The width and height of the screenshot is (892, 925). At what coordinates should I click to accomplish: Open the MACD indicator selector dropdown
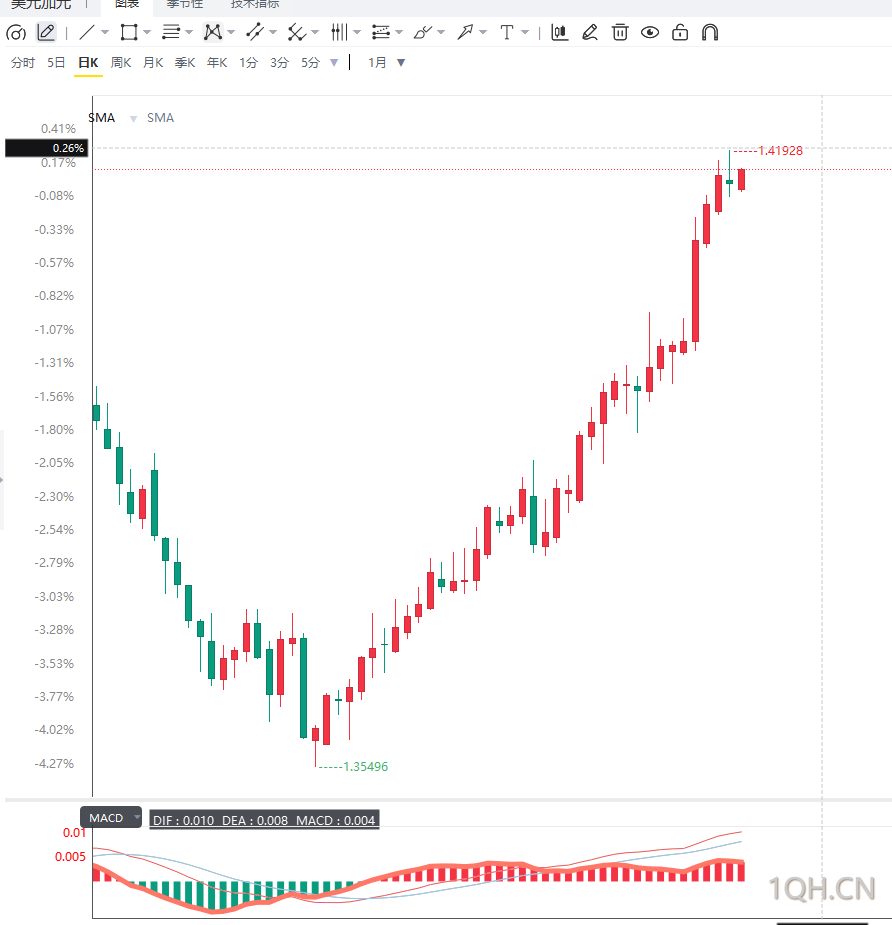coord(111,818)
